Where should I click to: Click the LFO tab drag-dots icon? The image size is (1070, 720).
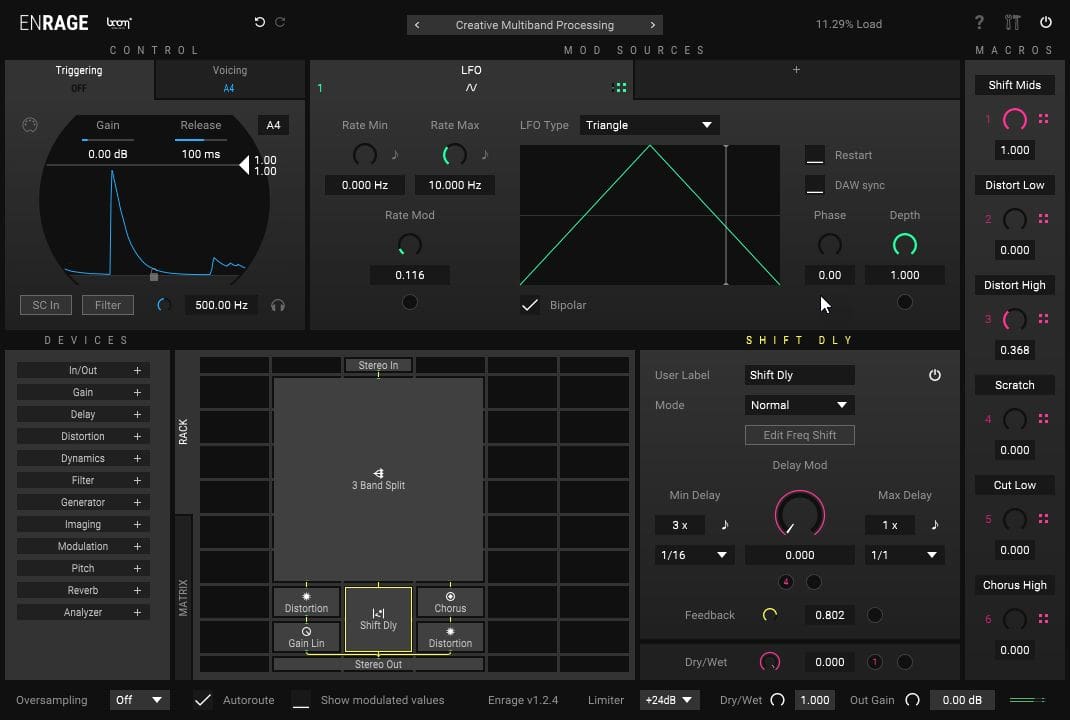(620, 87)
